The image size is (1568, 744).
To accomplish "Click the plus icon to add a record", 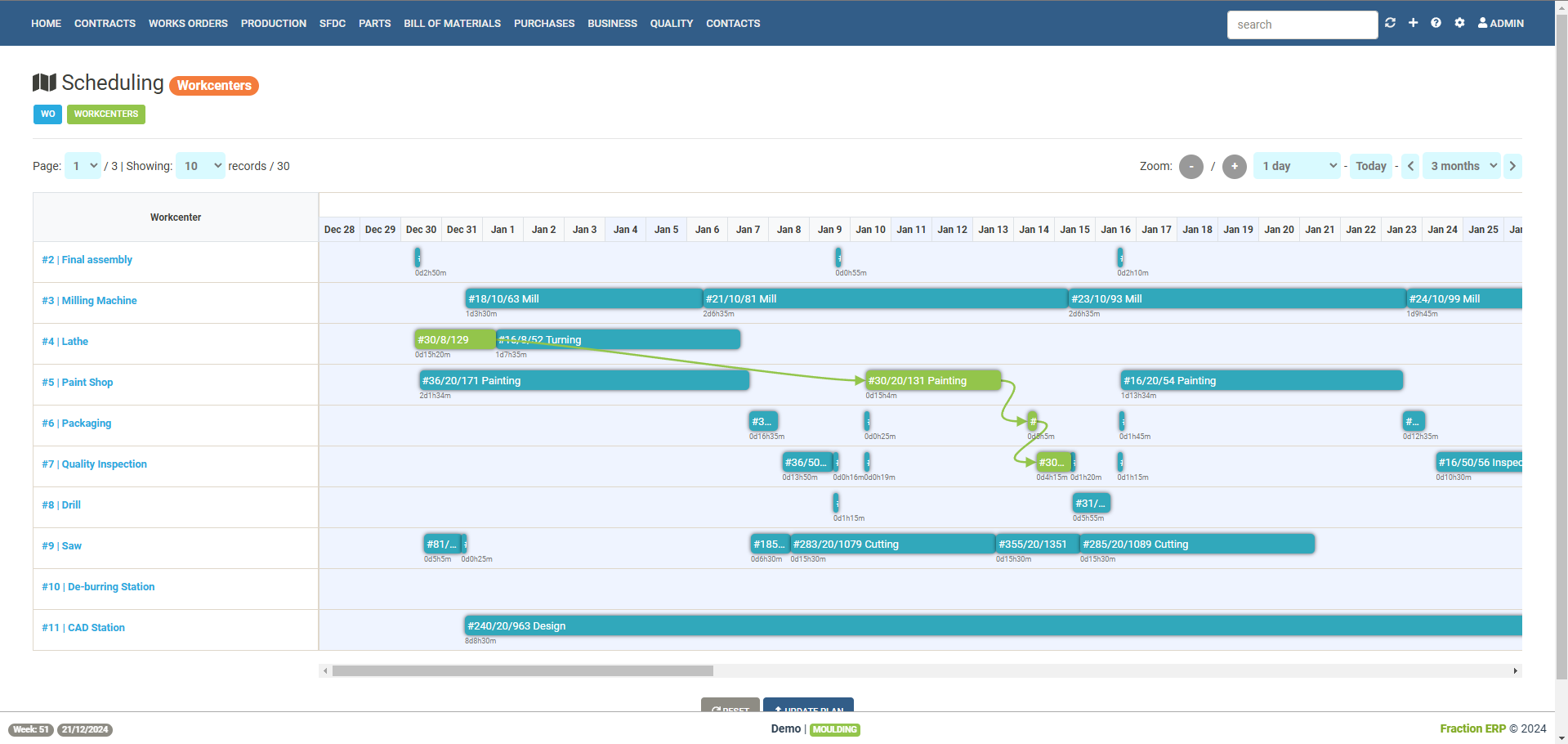I will 1413,23.
